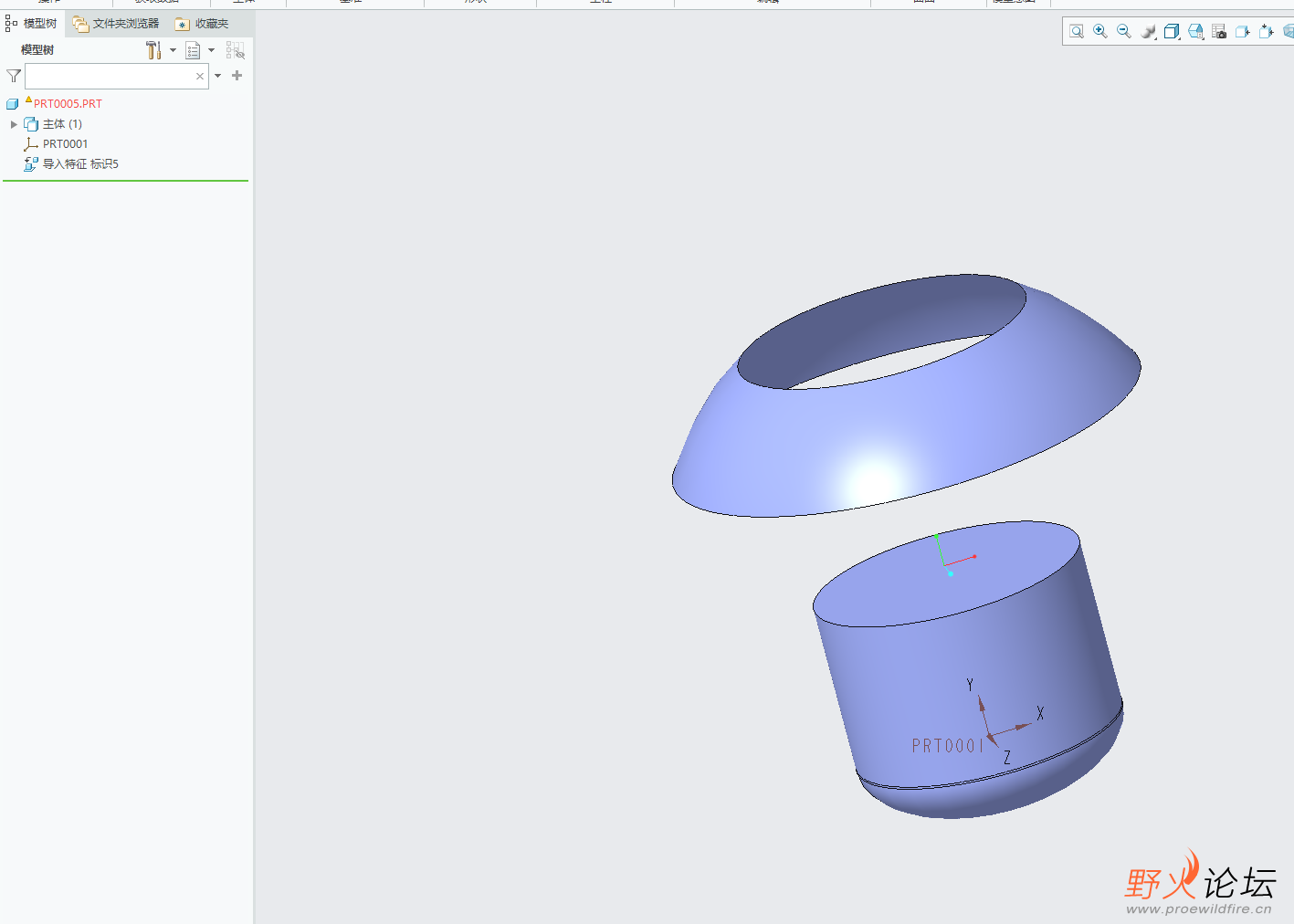Open the view manager icon
The image size is (1294, 924).
(1195, 32)
